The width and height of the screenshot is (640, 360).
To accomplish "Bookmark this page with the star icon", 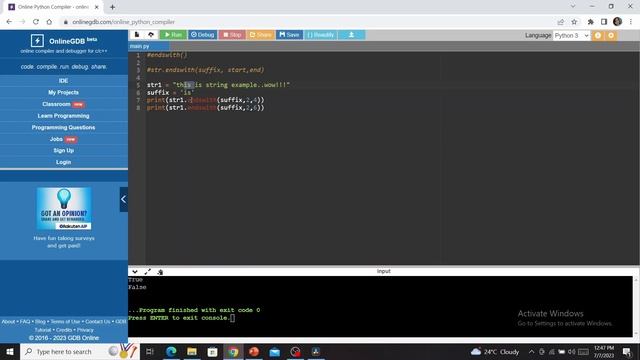I will (574, 22).
